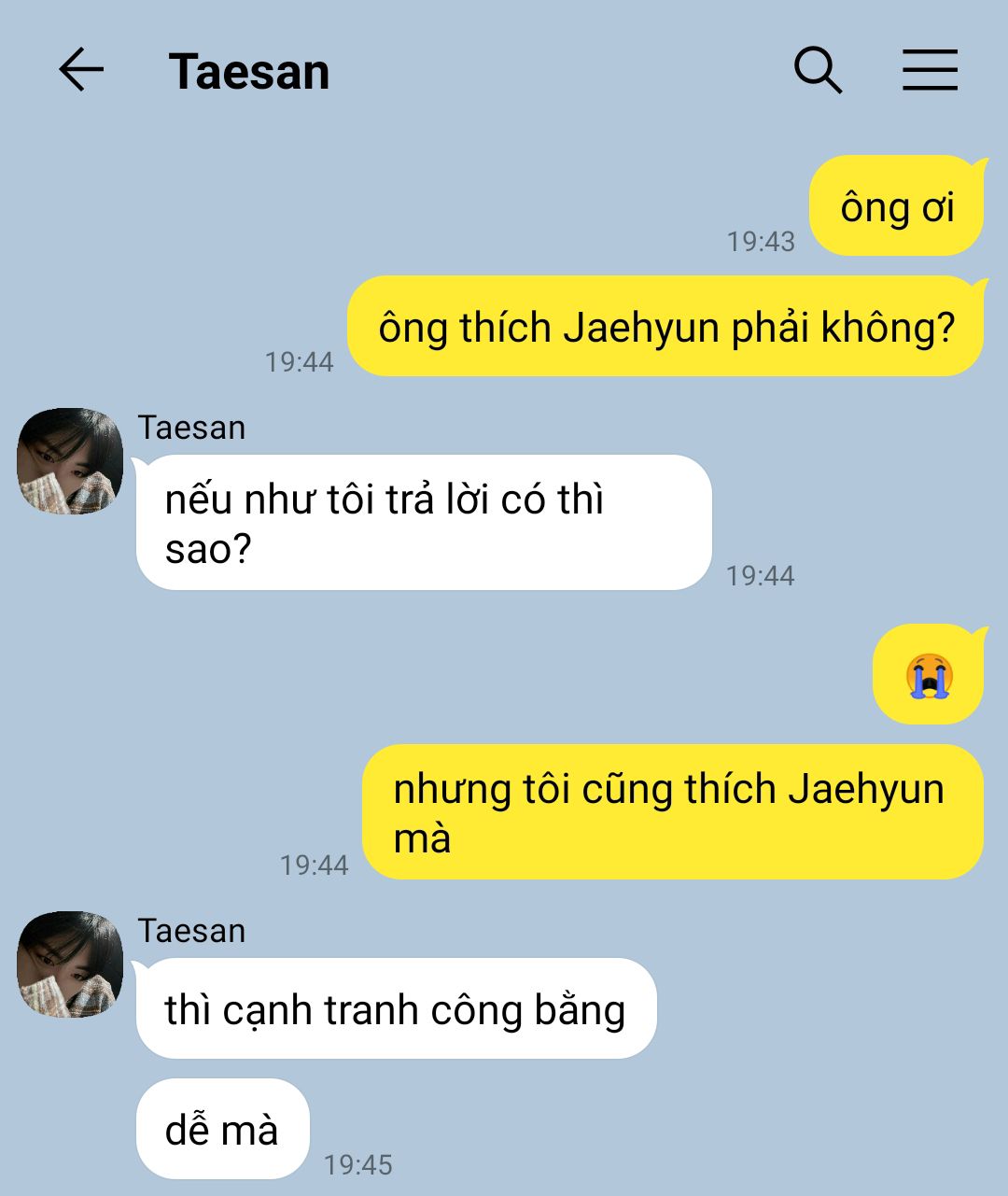The height and width of the screenshot is (1196, 1008).
Task: Tap 19:44 timestamp beside 'phải không?' message
Action: point(299,362)
